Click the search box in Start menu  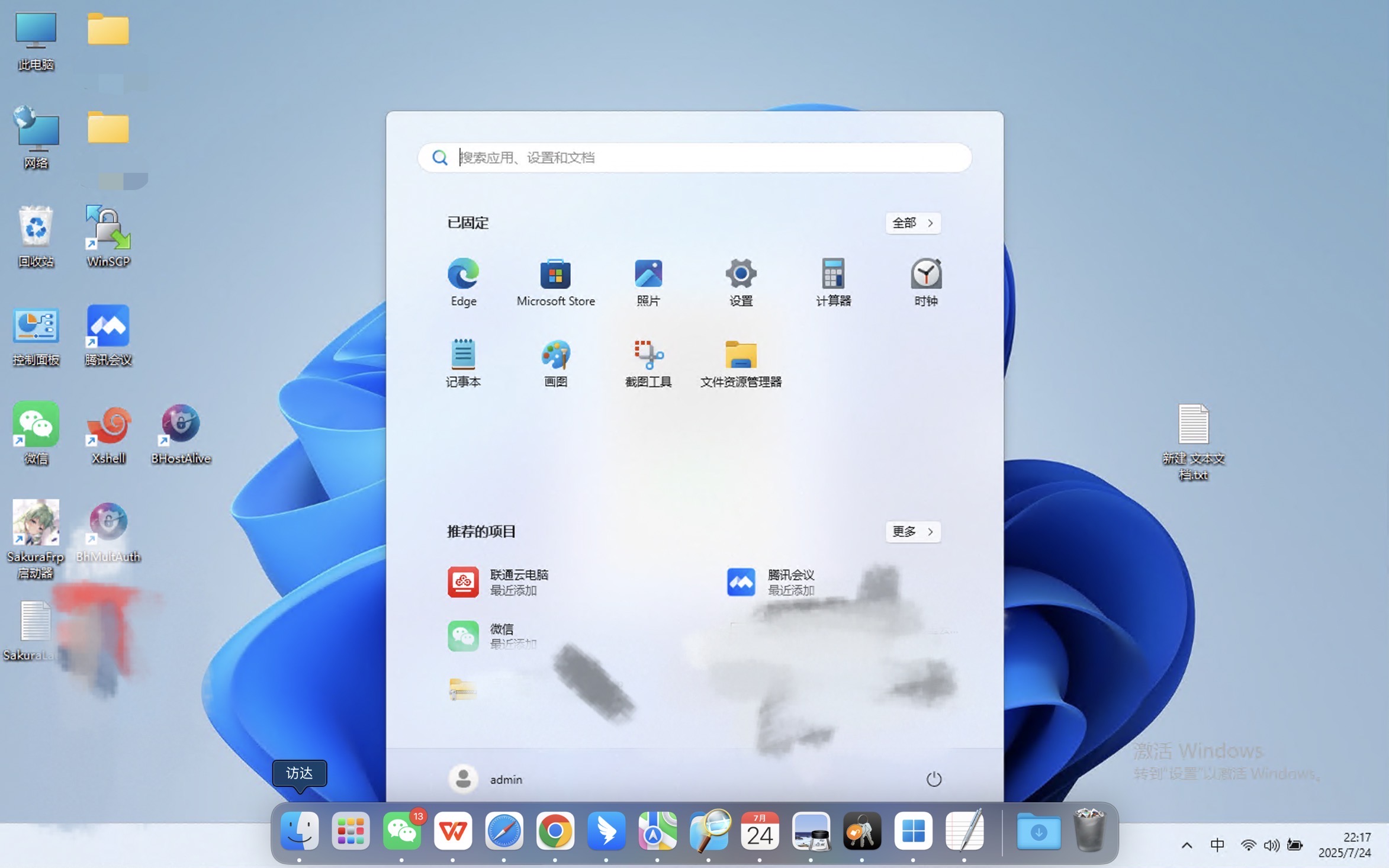pyautogui.click(x=694, y=157)
